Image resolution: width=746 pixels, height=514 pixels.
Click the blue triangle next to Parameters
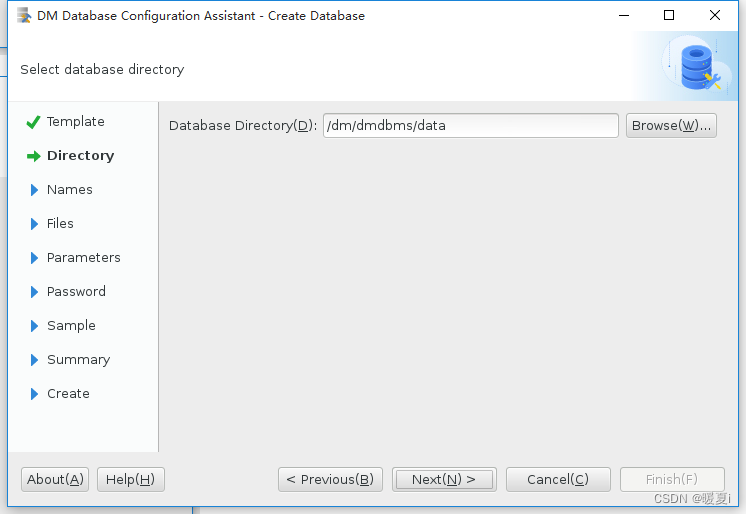[34, 258]
